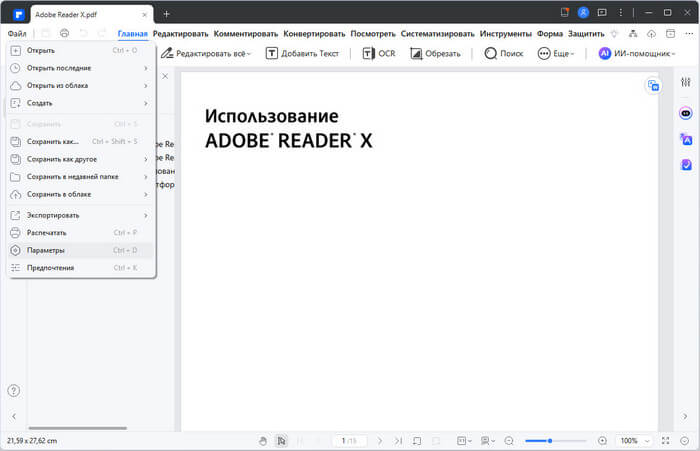Expand the right panel with the arrow
The image size is (700, 451).
click(685, 416)
